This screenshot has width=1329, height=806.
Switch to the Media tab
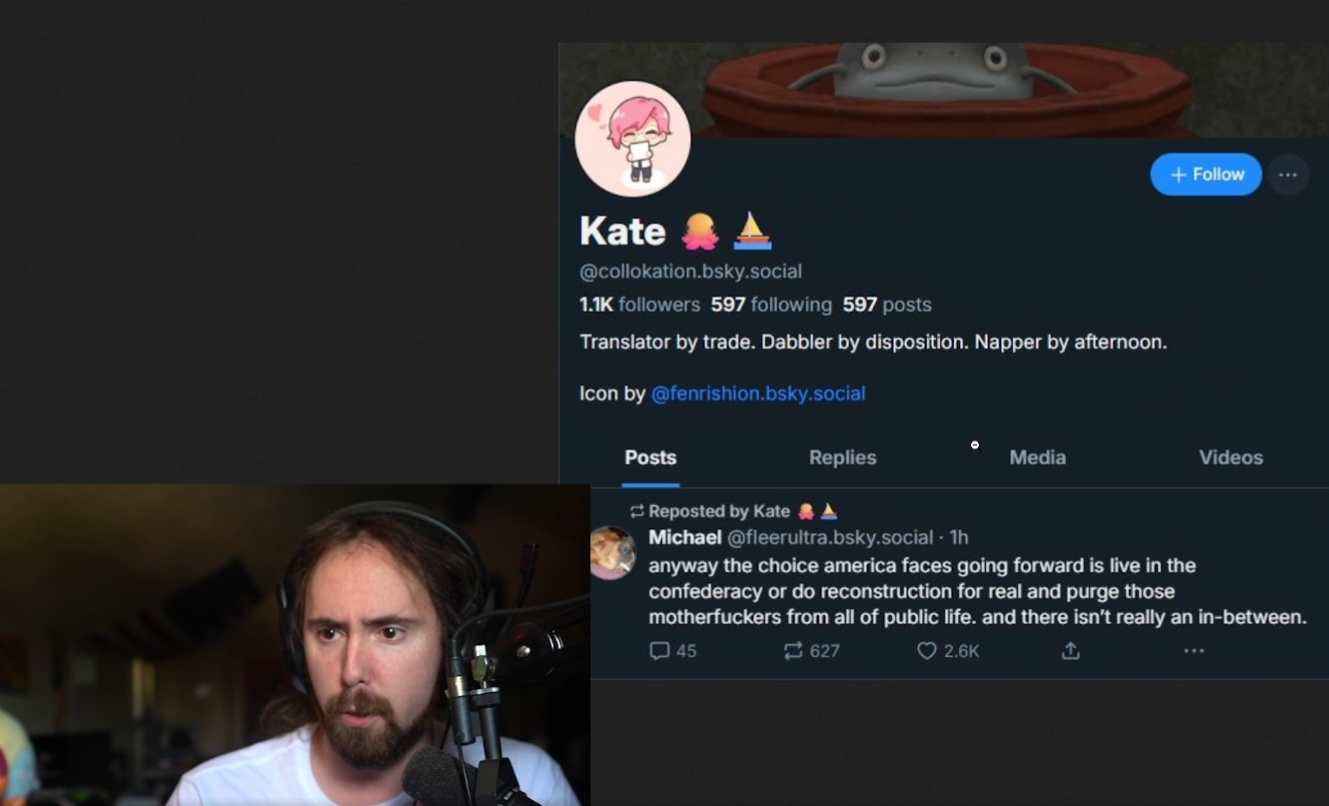(1037, 457)
